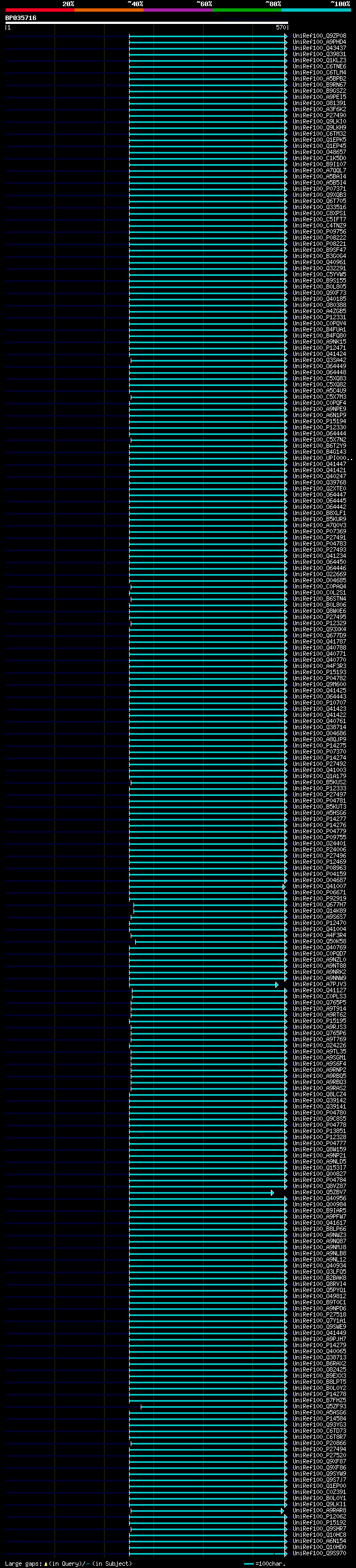The width and height of the screenshot is (356, 1568).
Task: Click UniRef100_A7PJV3 label
Action: [319, 985]
